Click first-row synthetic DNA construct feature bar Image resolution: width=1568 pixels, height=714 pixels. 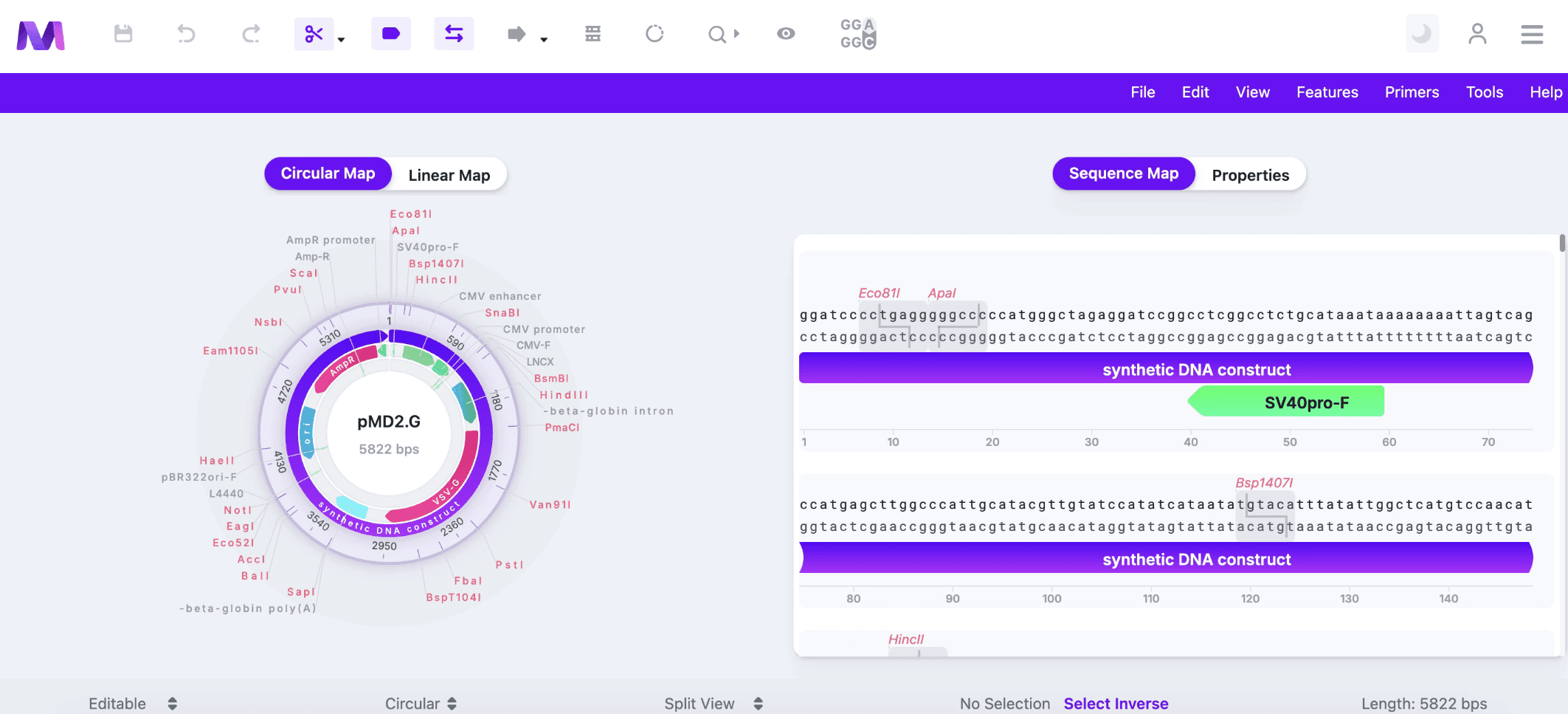tap(1166, 369)
